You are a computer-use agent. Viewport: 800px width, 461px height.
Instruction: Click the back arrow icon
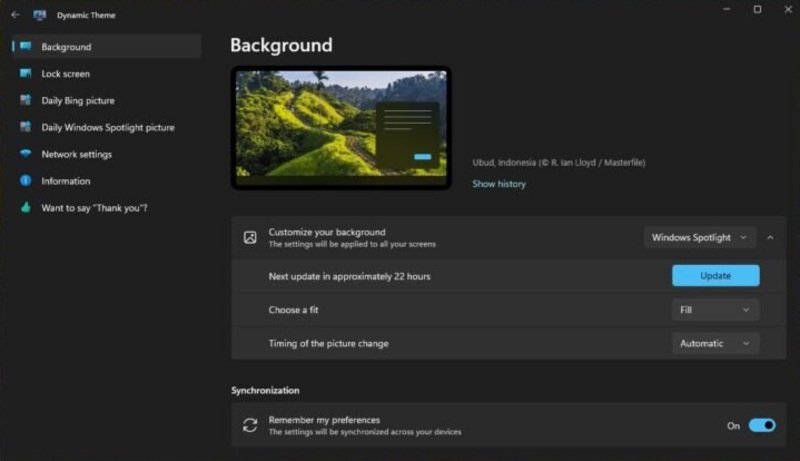click(15, 15)
